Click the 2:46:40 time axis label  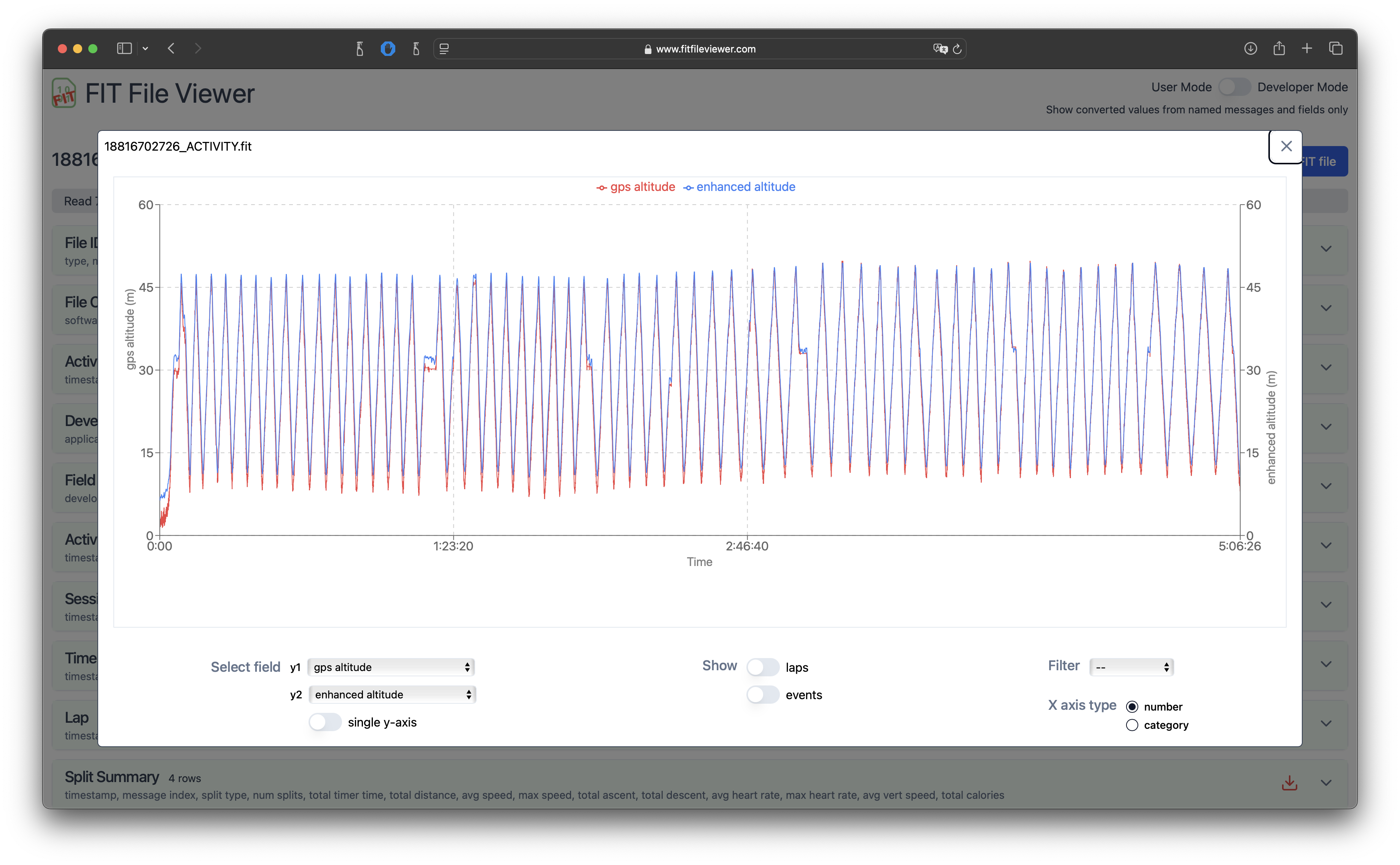[x=747, y=546]
